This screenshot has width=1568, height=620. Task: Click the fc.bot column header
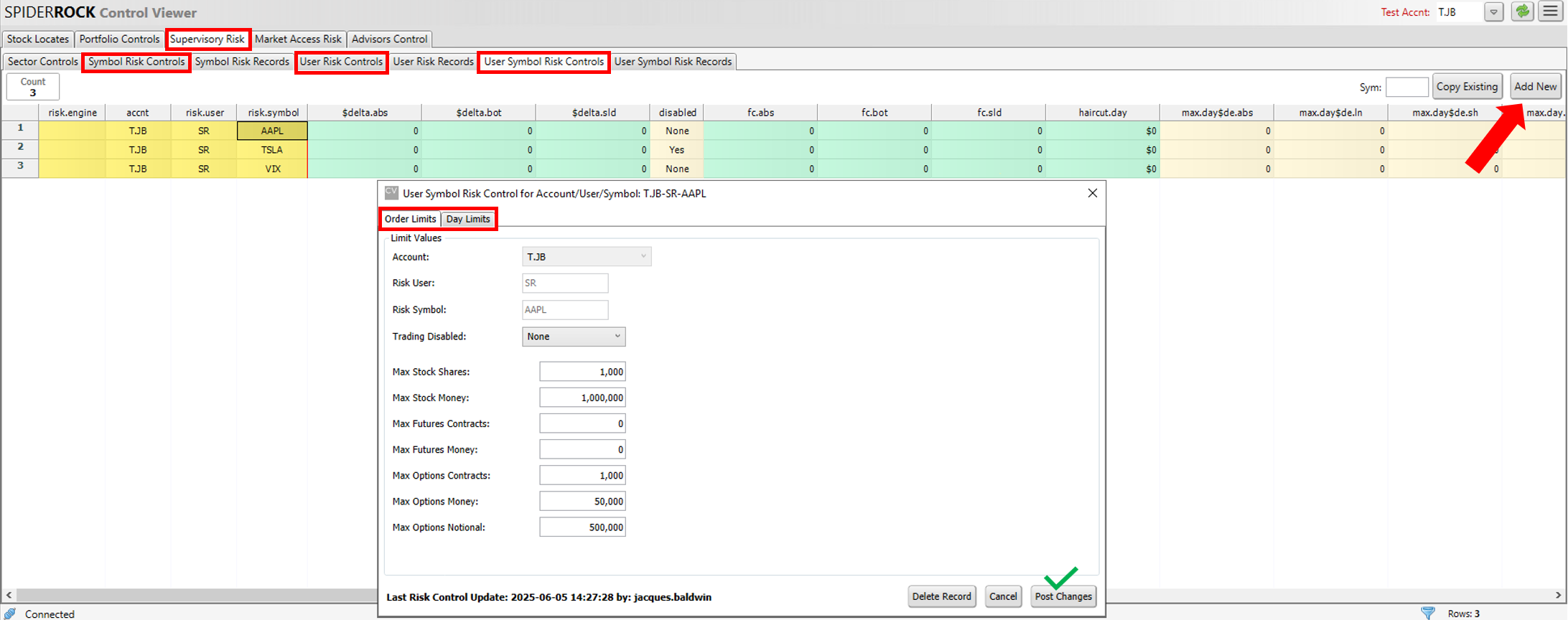click(x=874, y=113)
